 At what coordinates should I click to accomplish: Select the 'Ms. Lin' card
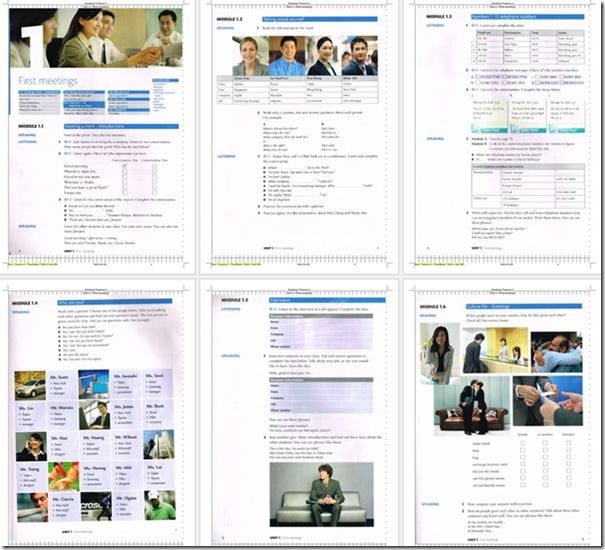[30, 416]
